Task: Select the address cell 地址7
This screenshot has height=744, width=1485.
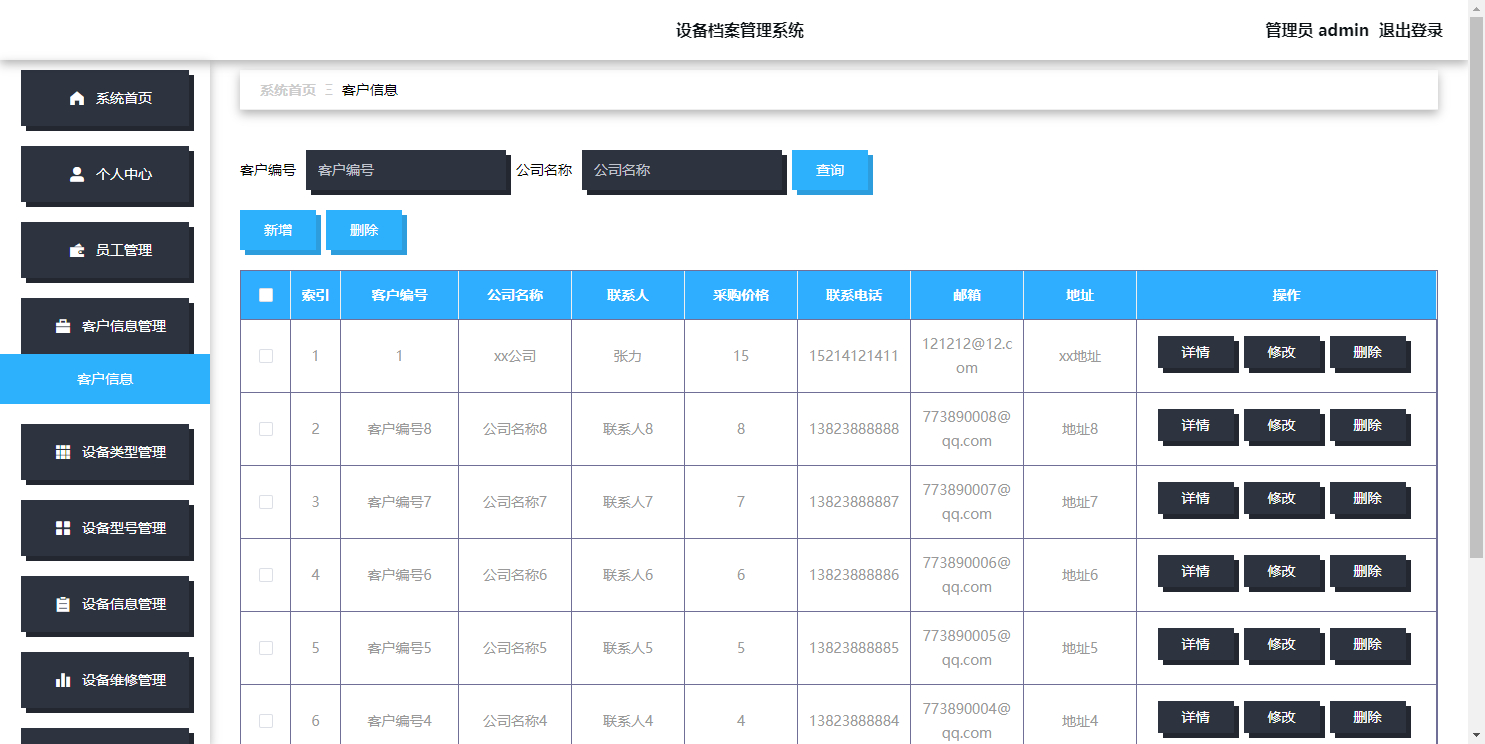Action: (x=1080, y=502)
